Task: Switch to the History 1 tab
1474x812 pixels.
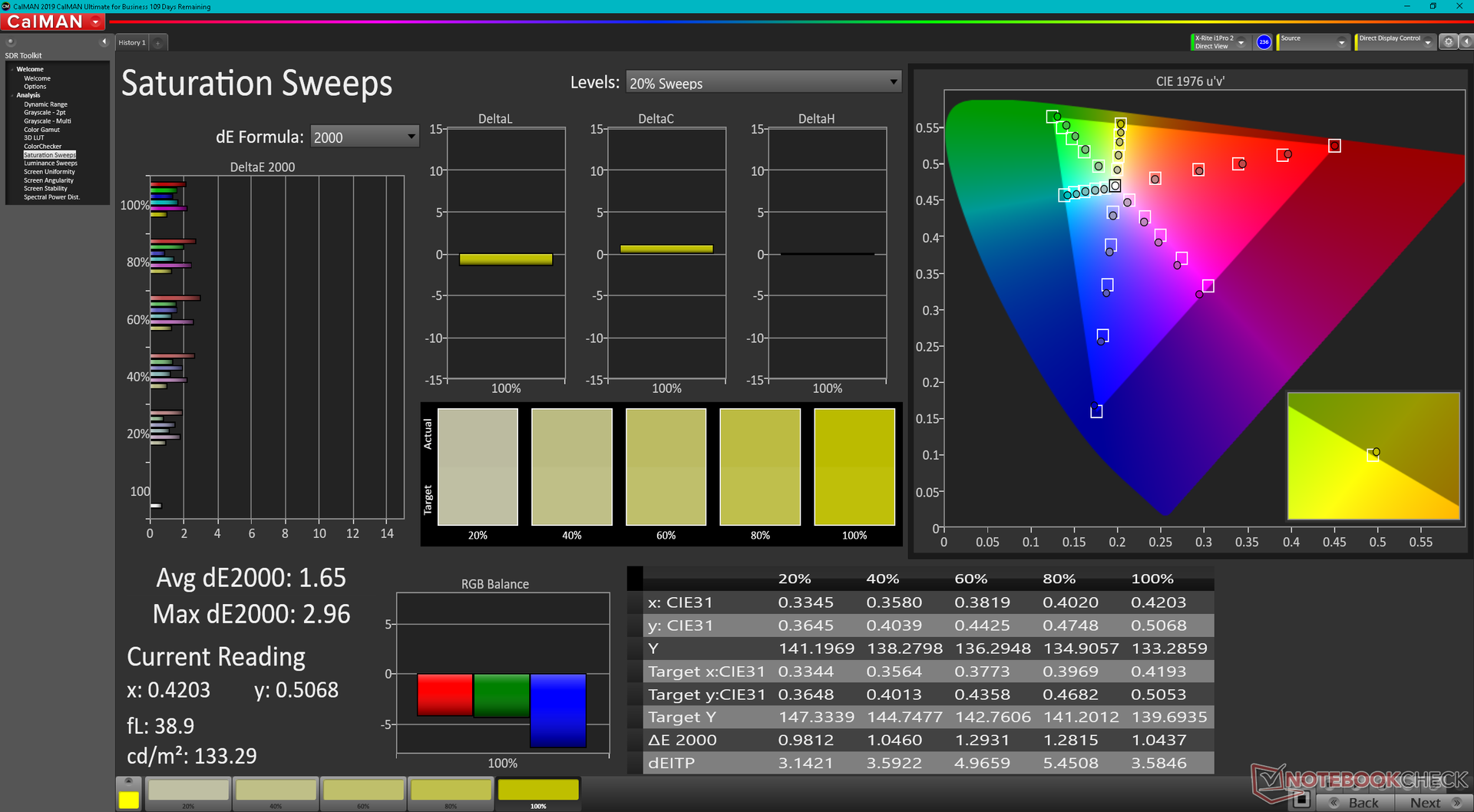Action: point(131,43)
